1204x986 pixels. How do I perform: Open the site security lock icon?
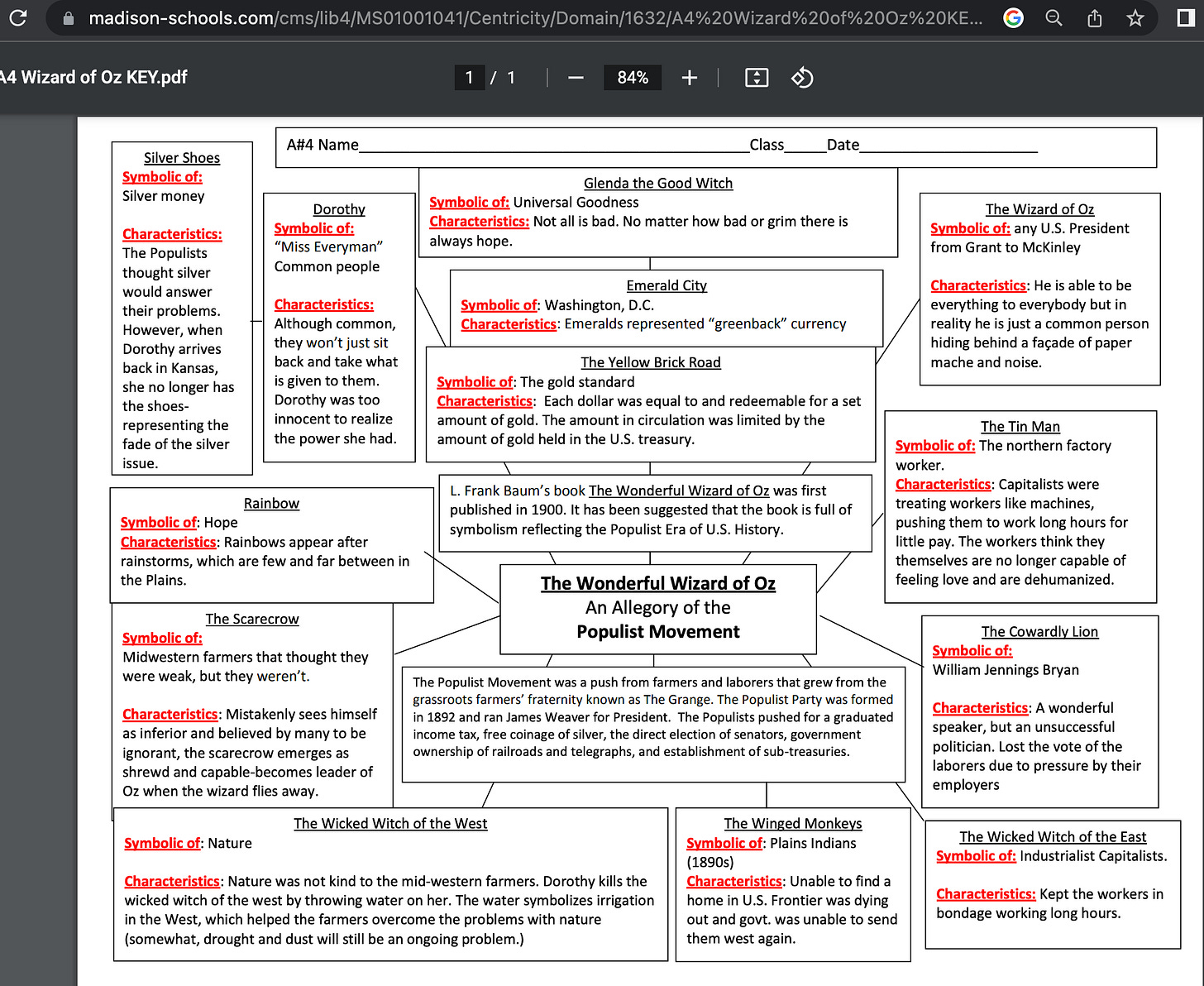[69, 18]
